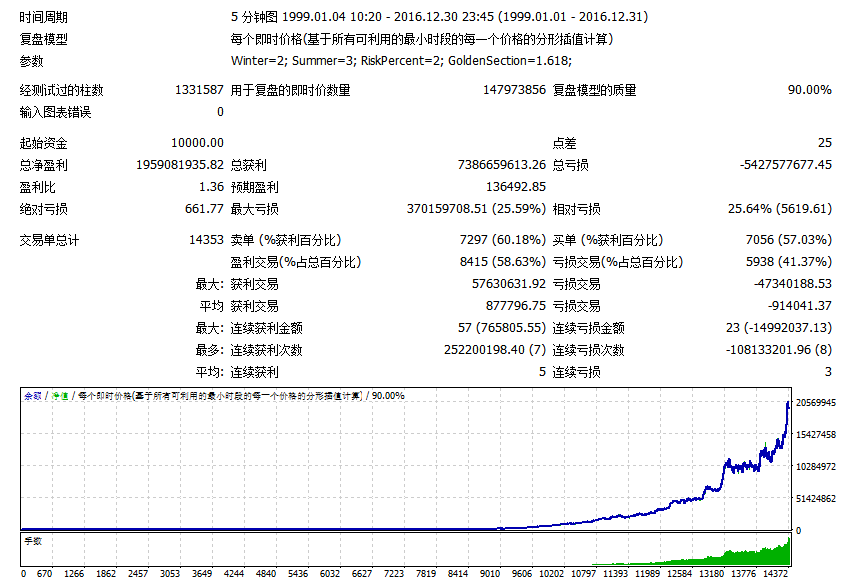Screen dimensions: 848x577
Task: Select the 预期盈利 value 136492.85
Action: point(515,187)
